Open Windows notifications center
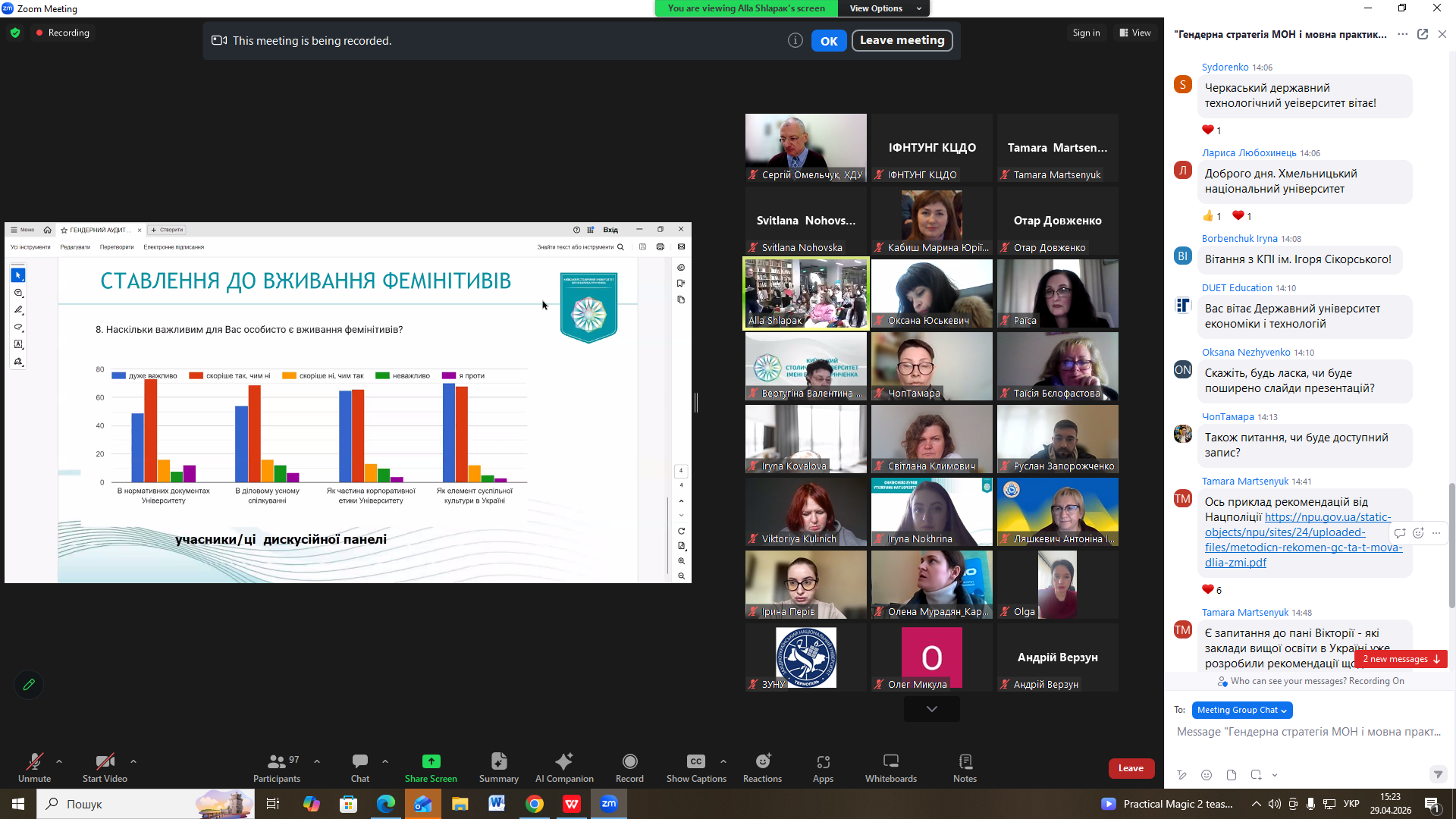This screenshot has height=819, width=1456. coord(1432,804)
